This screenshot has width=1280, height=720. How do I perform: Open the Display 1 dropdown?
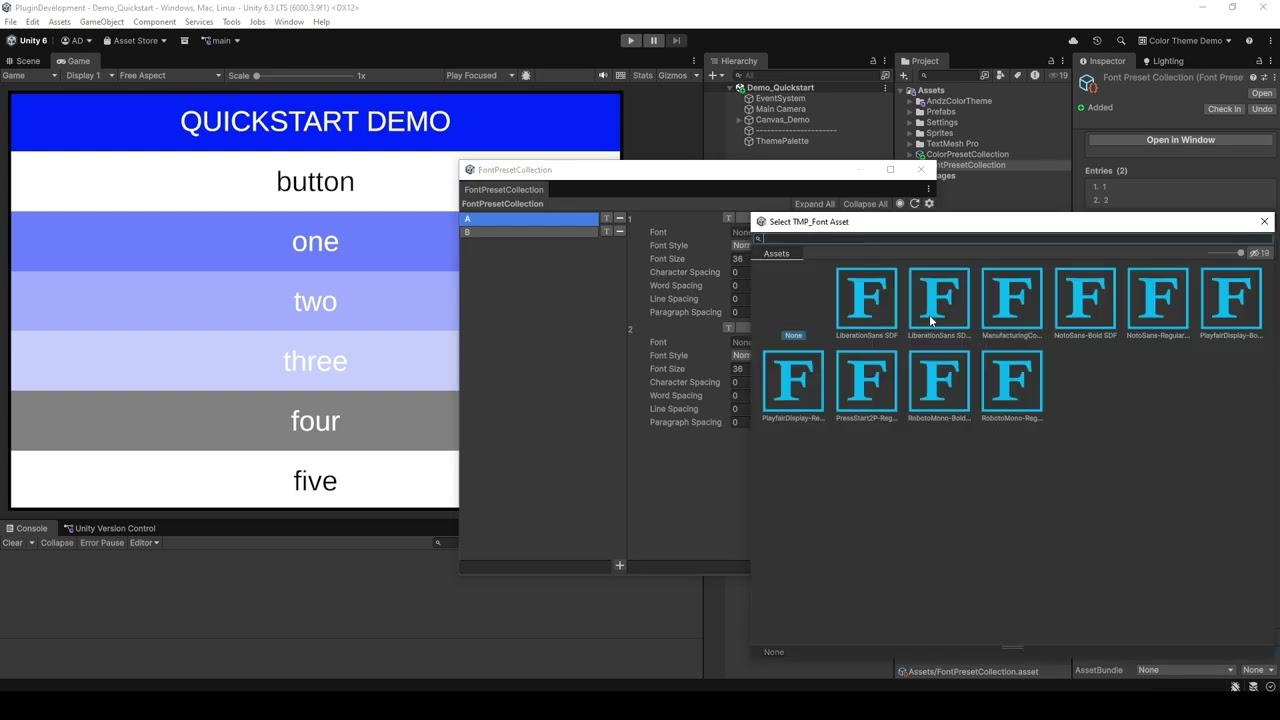89,76
